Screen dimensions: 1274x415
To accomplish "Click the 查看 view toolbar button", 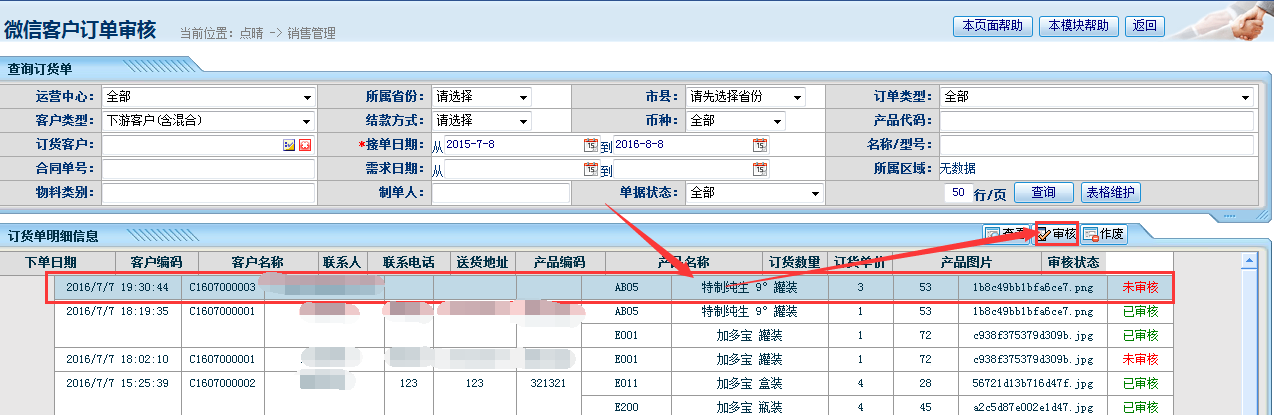I will (1006, 234).
